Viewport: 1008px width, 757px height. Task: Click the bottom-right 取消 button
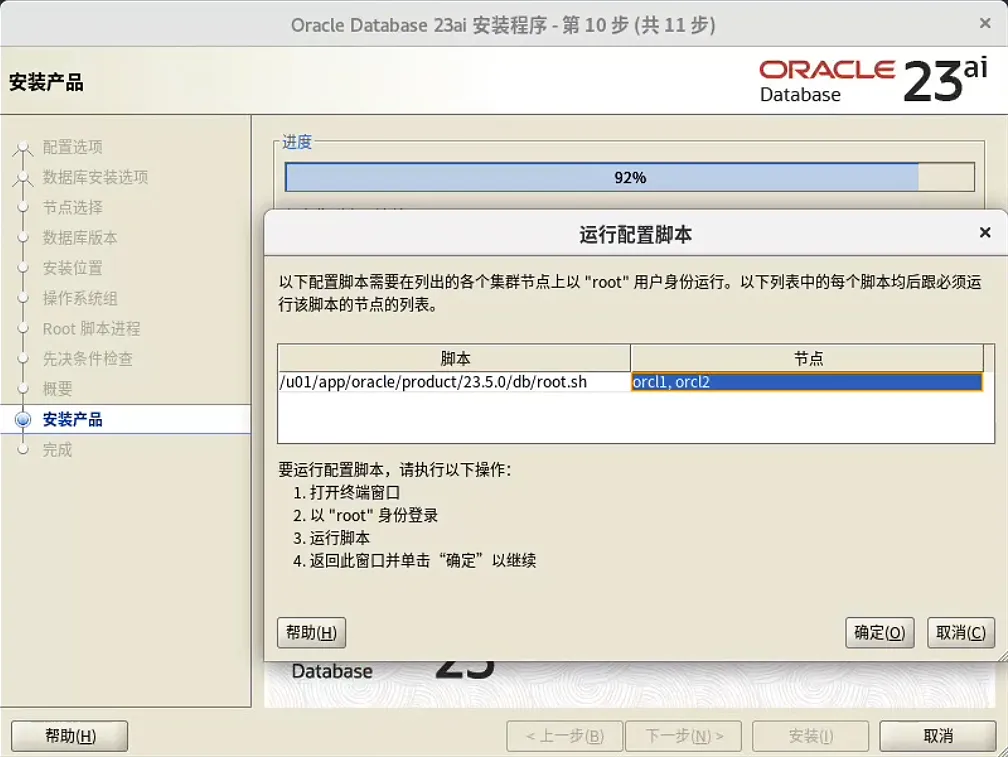(x=938, y=735)
